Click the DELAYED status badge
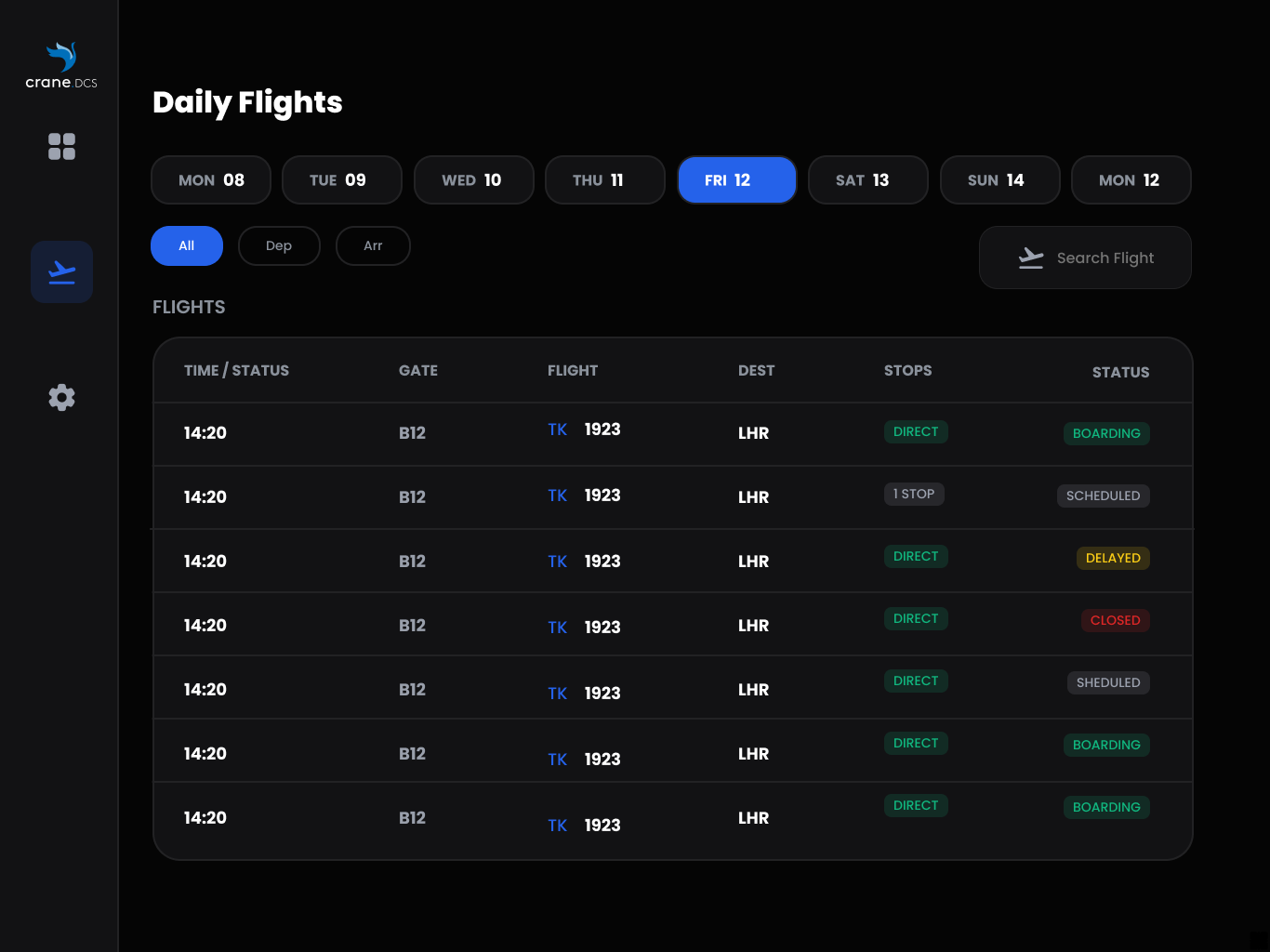This screenshot has height=952, width=1270. [x=1113, y=558]
